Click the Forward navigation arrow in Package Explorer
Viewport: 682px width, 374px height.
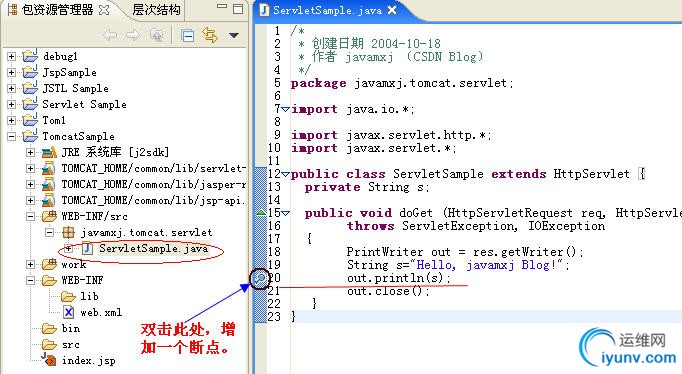pyautogui.click(x=133, y=35)
